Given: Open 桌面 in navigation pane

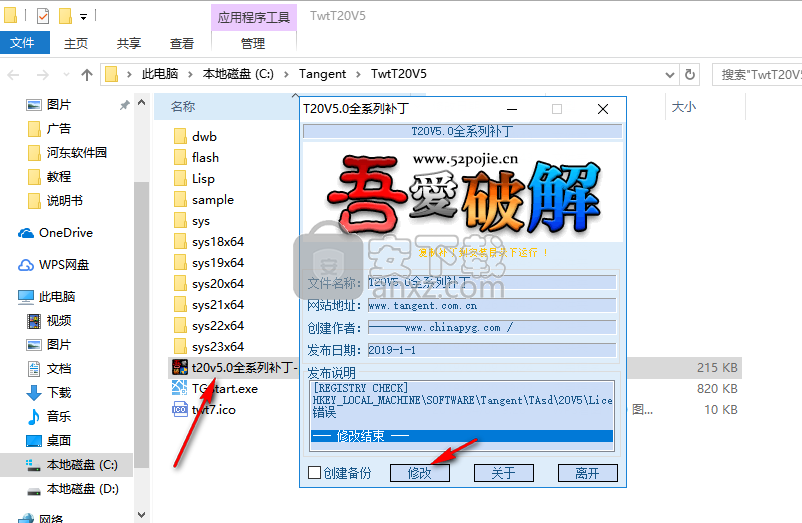Looking at the screenshot, I should [59, 441].
